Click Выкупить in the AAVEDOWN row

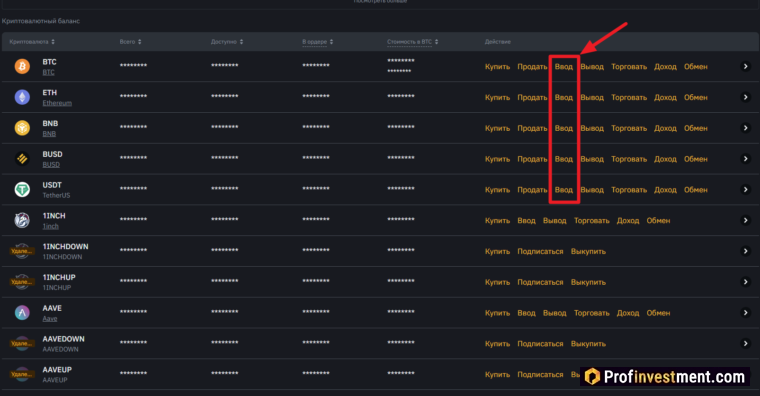588,344
